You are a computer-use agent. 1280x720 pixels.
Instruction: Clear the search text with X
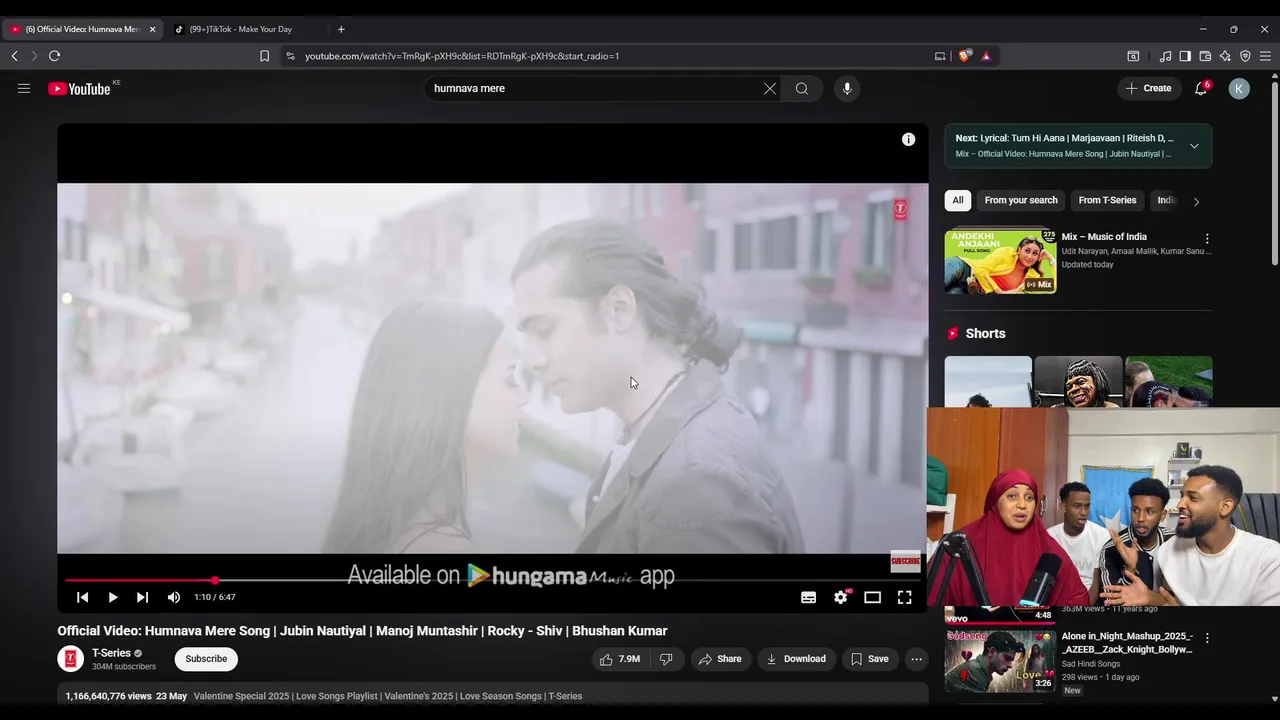click(770, 88)
